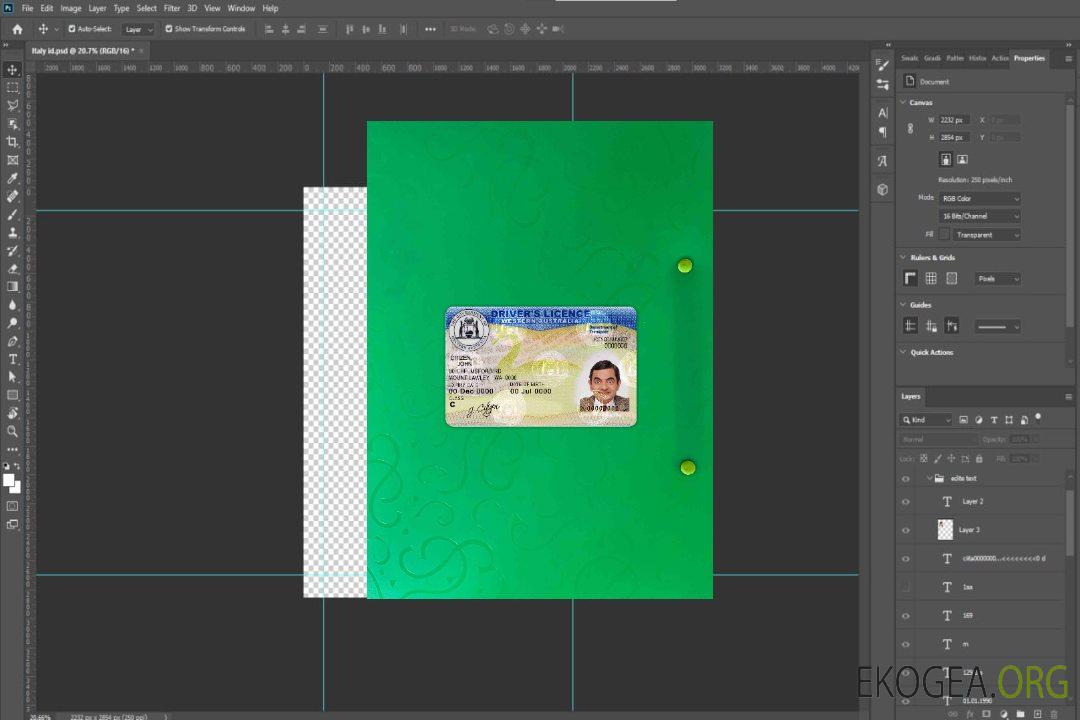Uncheck the Auto-Select checkbox
1080x720 pixels.
coord(72,29)
